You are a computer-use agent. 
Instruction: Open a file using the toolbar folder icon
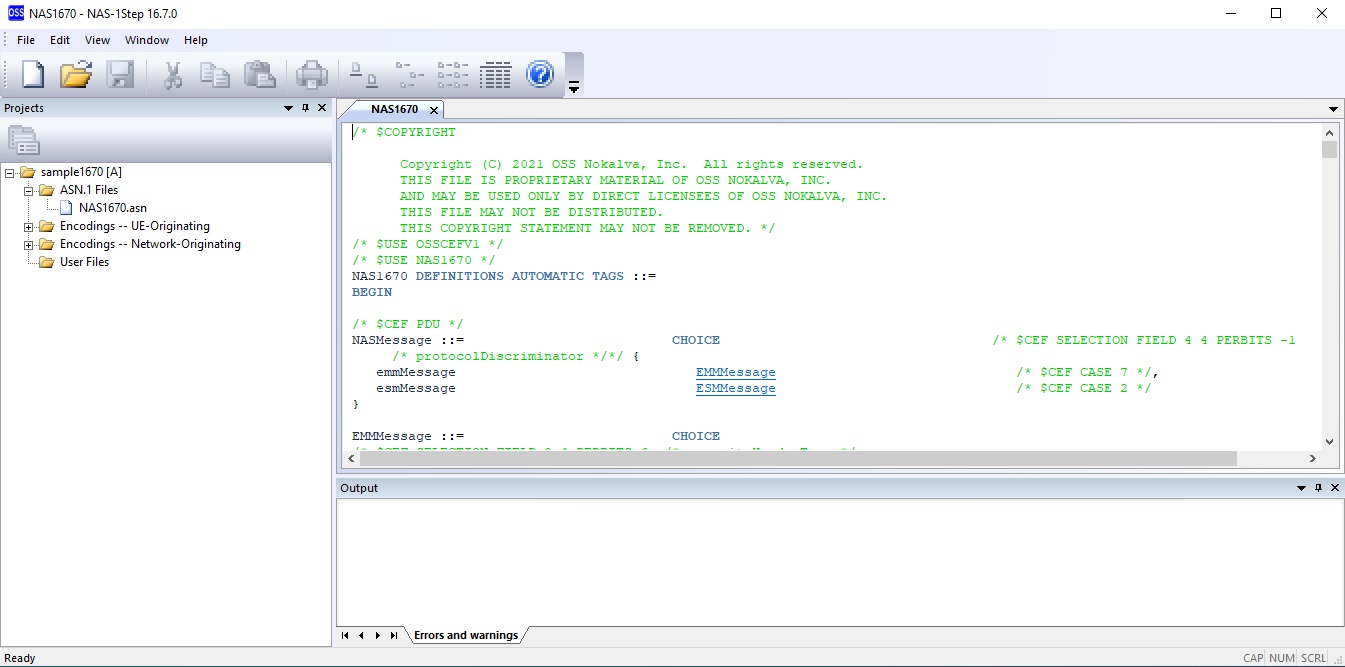click(76, 74)
